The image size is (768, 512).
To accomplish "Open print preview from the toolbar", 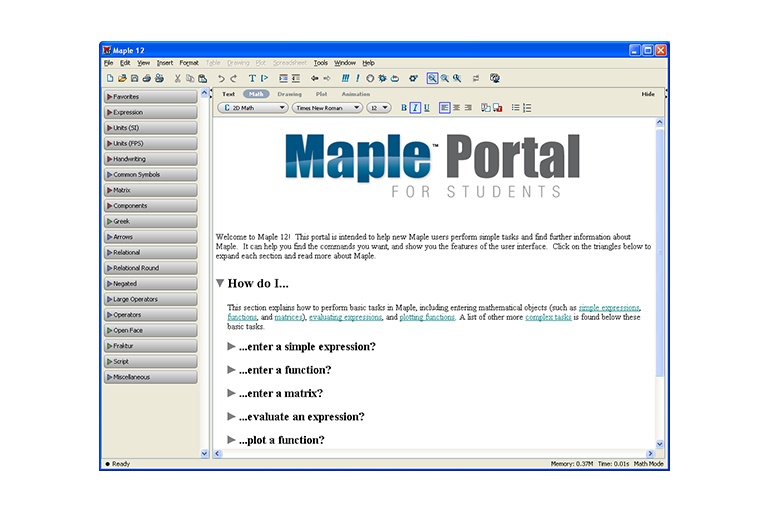I will [159, 78].
